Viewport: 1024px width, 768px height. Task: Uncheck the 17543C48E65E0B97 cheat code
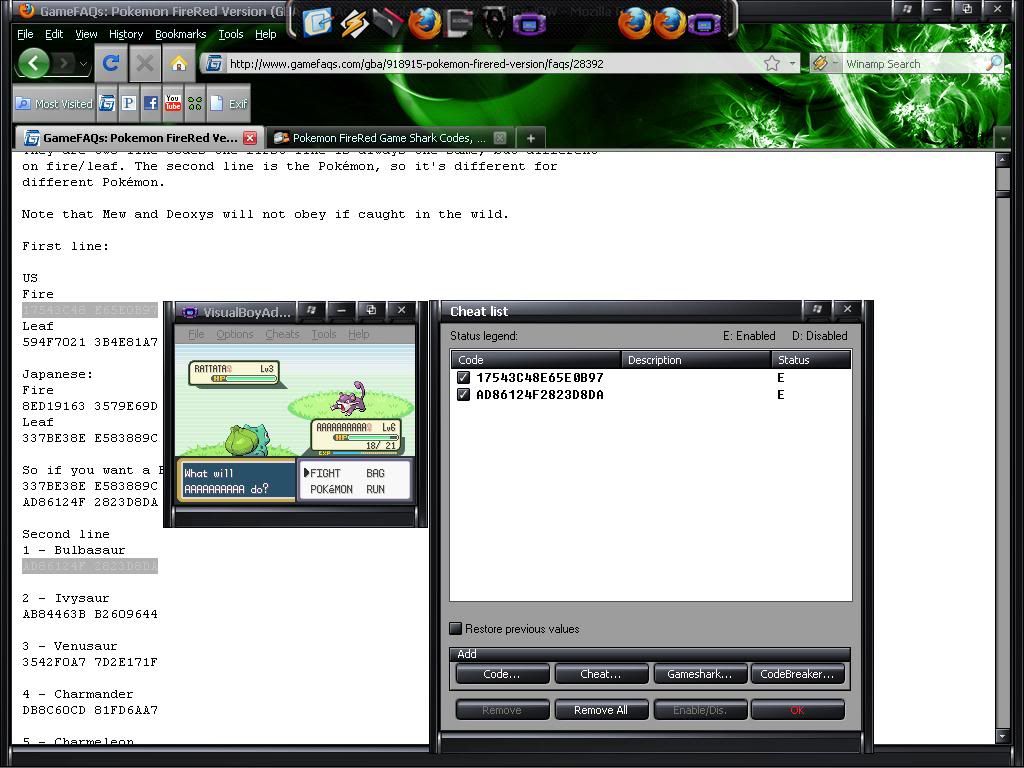pyautogui.click(x=463, y=378)
